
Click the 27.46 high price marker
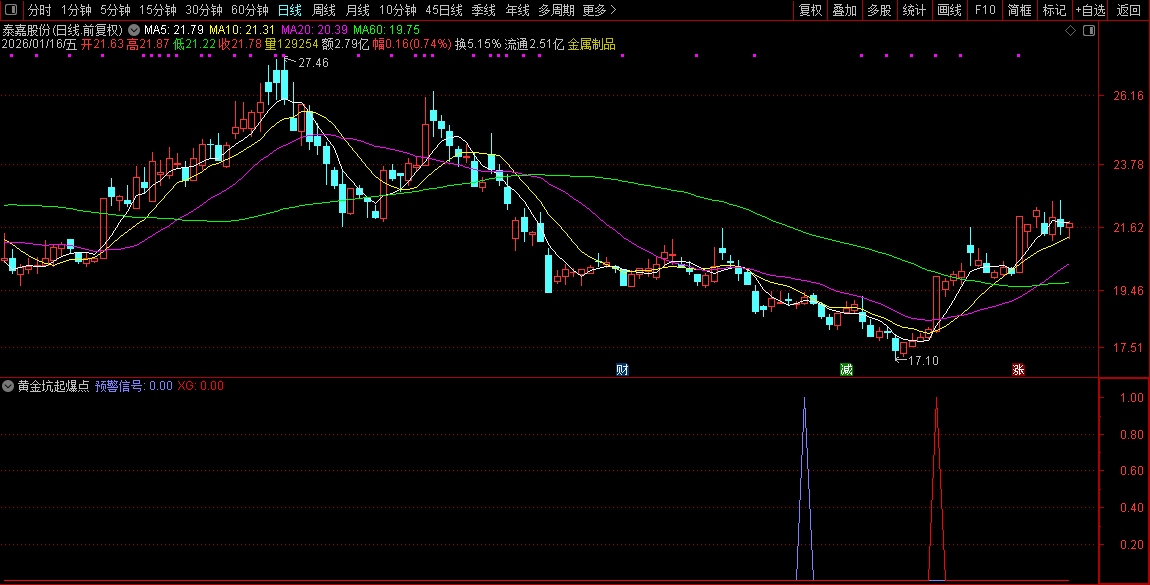point(313,63)
